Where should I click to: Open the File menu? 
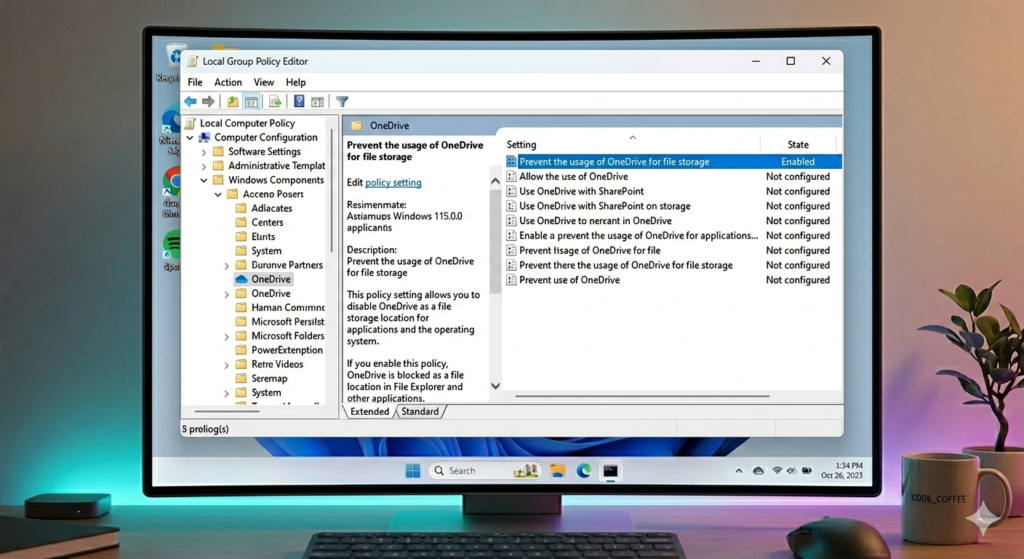click(195, 82)
